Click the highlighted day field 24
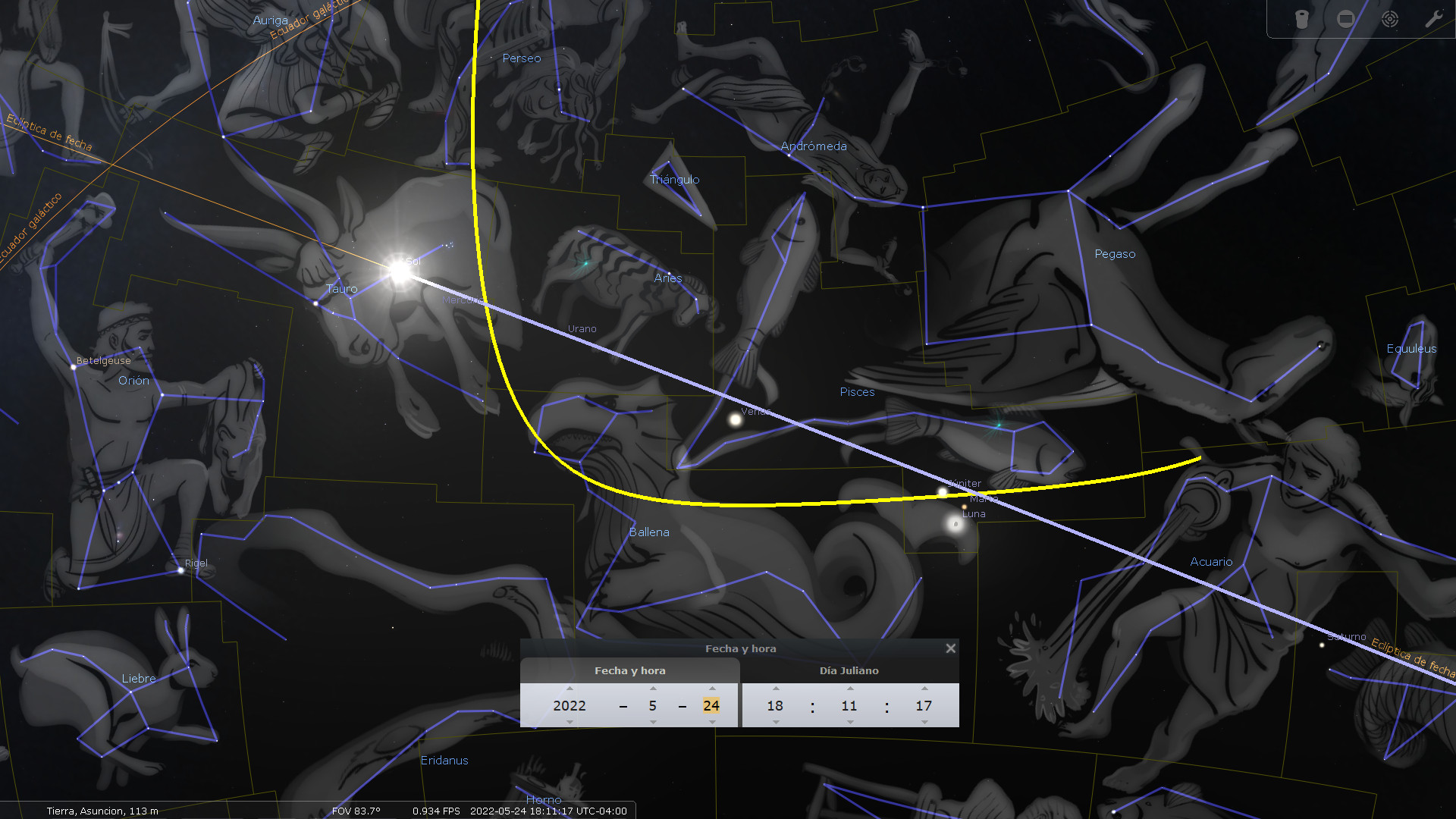1456x819 pixels. coord(711,705)
